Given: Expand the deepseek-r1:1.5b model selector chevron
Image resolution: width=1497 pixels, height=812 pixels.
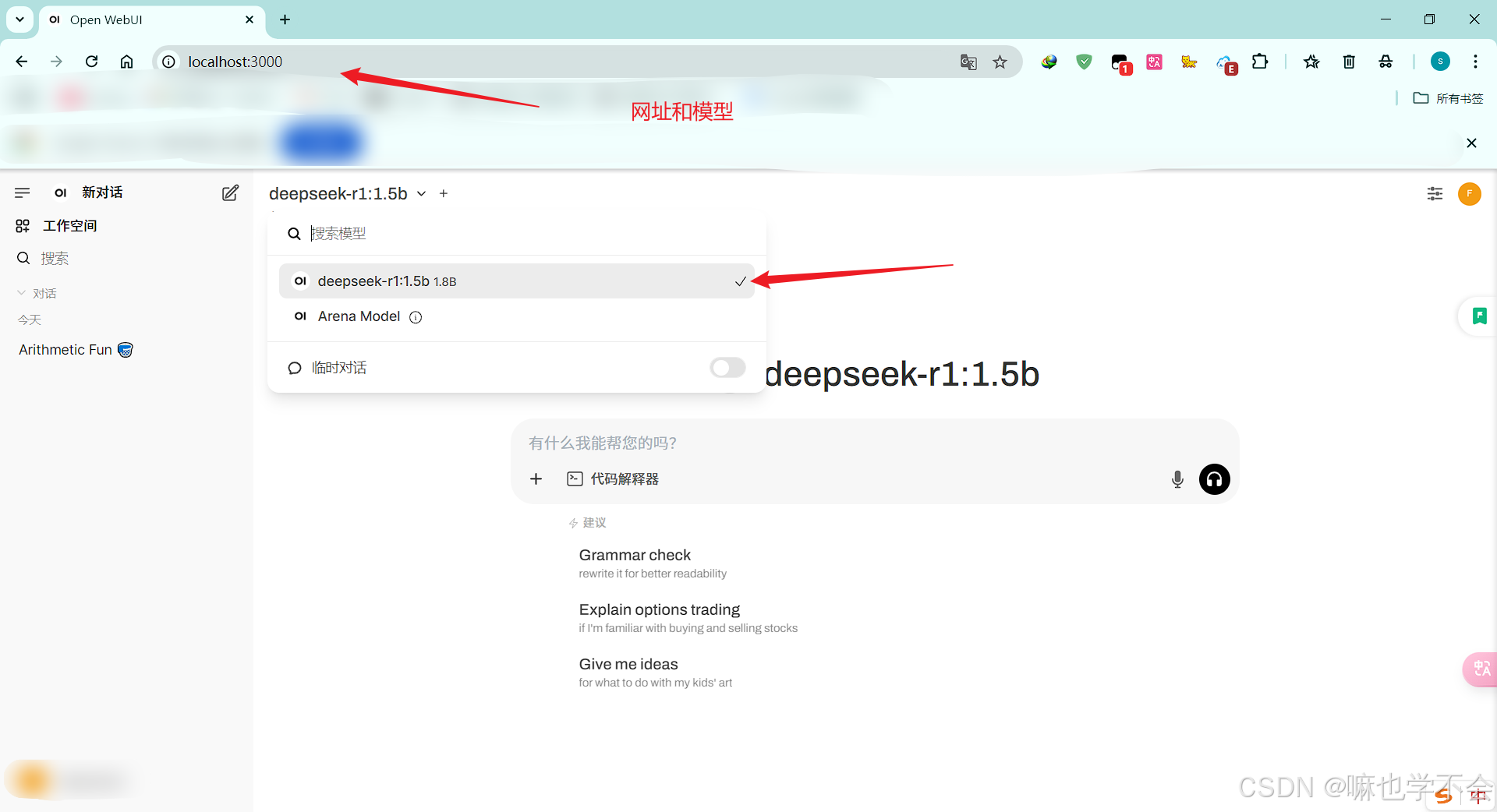Looking at the screenshot, I should point(422,194).
